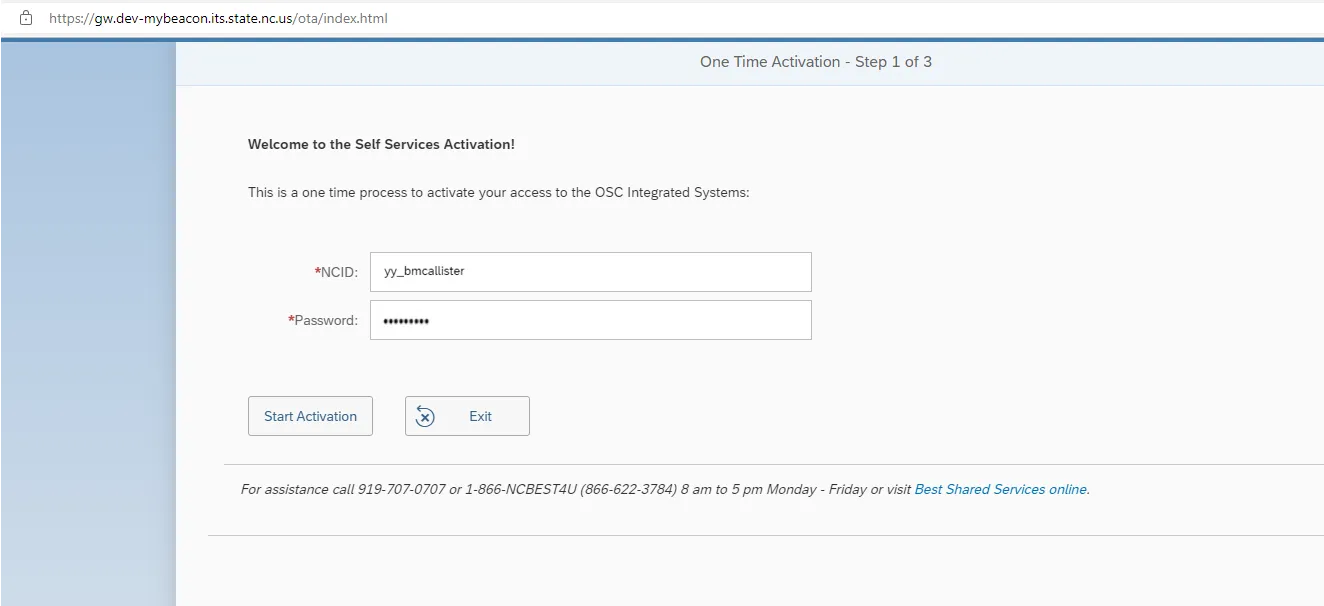Click the red asterisk beside Password
1324x606 pixels.
[291, 320]
